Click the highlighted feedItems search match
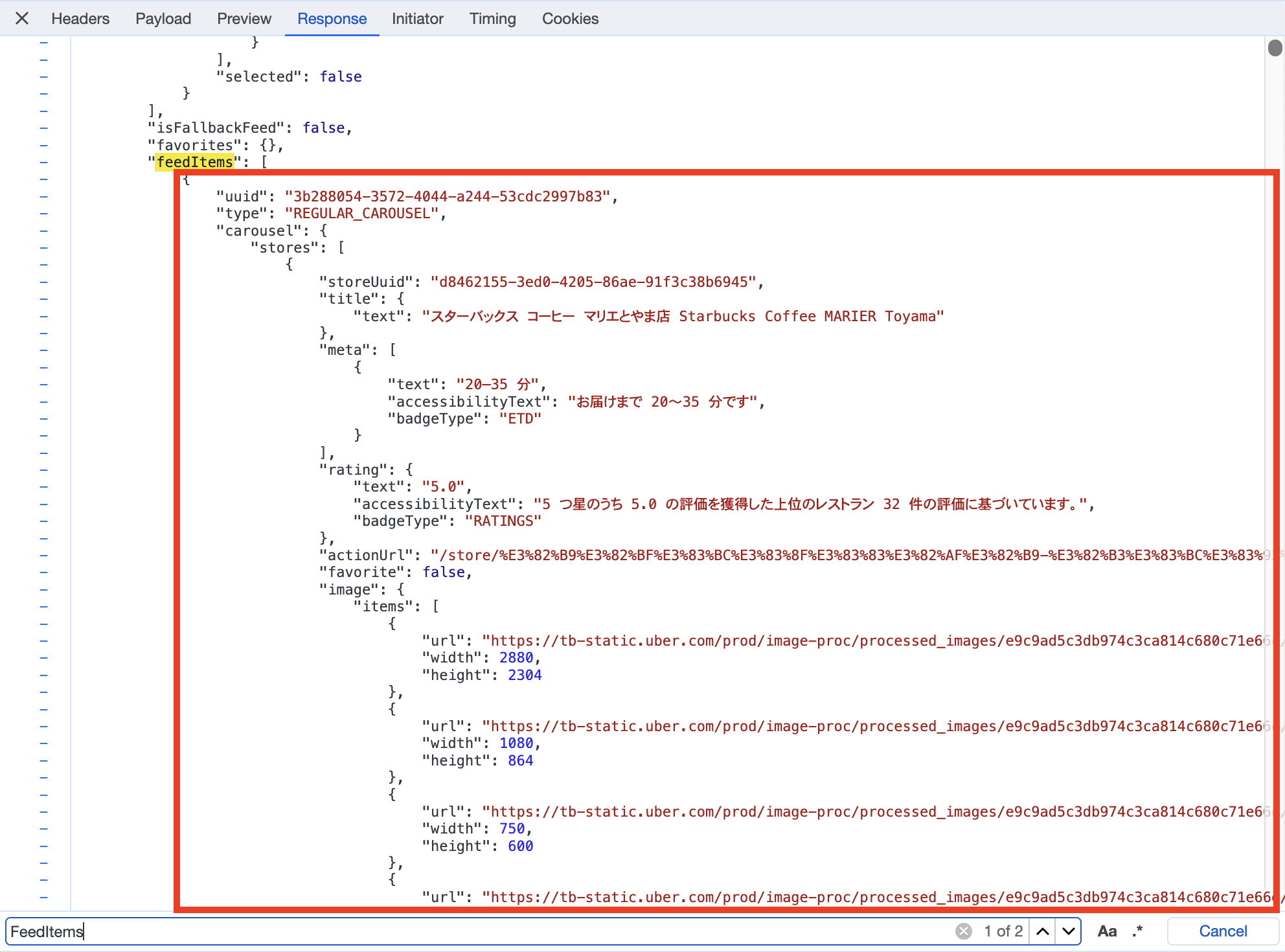Viewport: 1285px width, 952px height. click(x=194, y=162)
